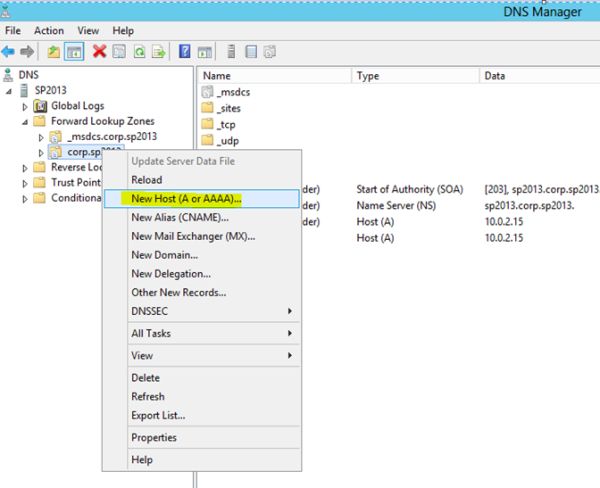Collapse the SP2013 server node
The width and height of the screenshot is (600, 488).
click(9, 91)
